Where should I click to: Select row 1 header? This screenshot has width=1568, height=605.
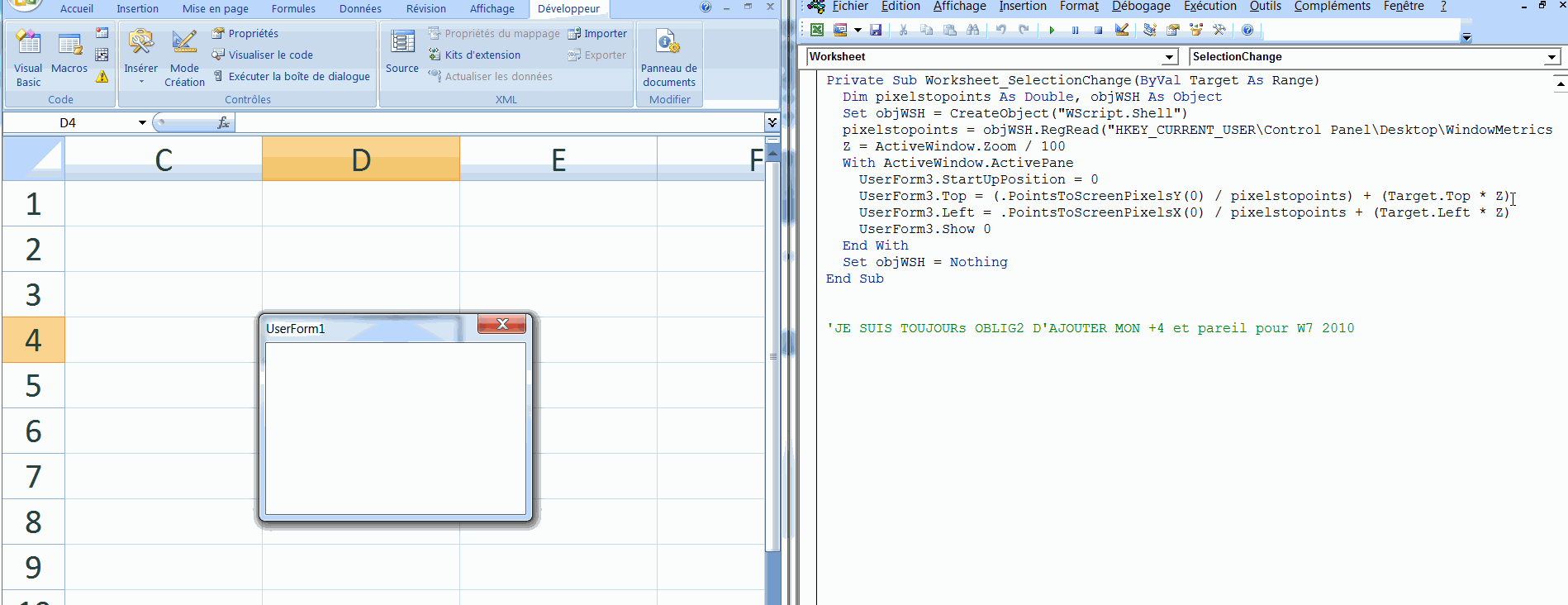(x=33, y=203)
